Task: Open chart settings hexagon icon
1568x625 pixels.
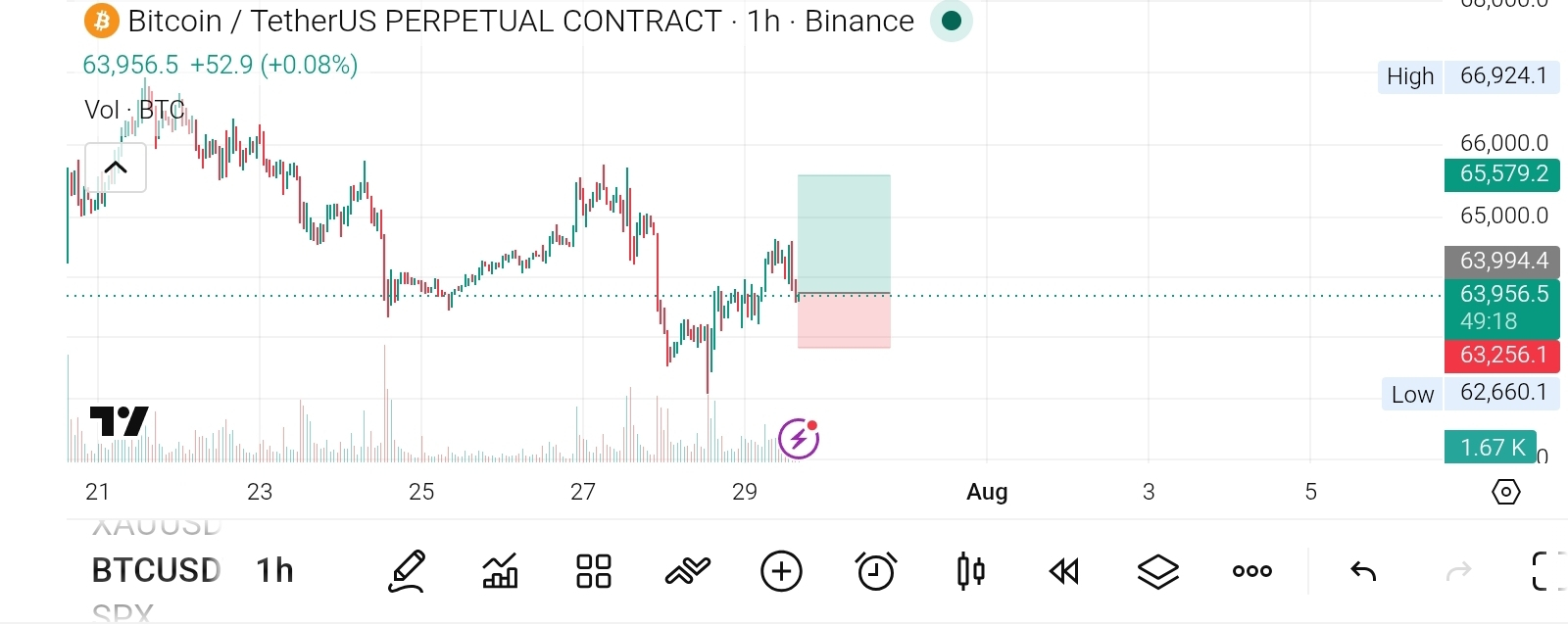Action: [1505, 492]
